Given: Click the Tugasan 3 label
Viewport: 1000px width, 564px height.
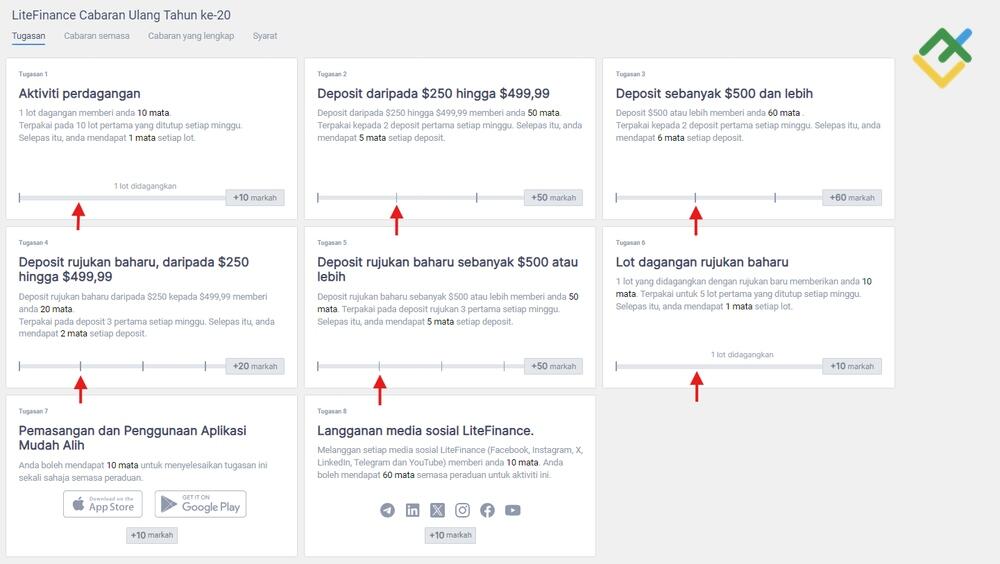Looking at the screenshot, I should [630, 74].
